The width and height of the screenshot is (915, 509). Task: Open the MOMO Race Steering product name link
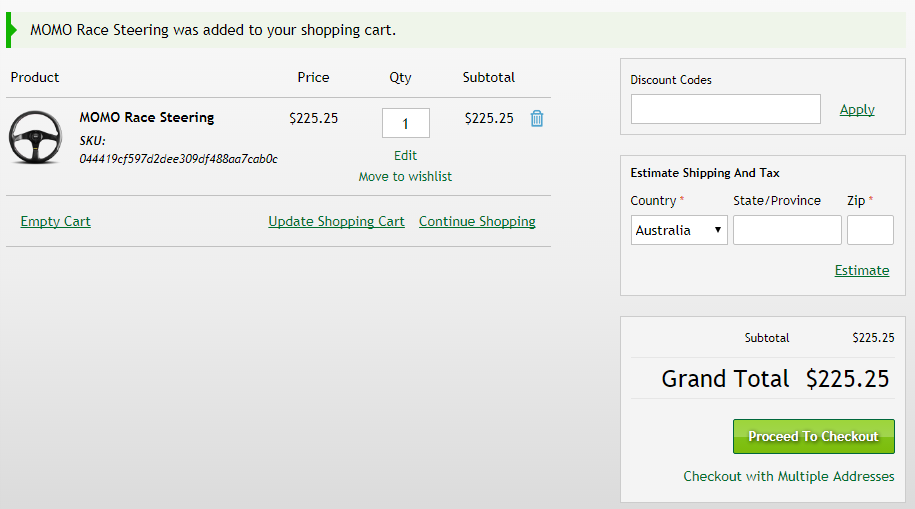tap(147, 117)
